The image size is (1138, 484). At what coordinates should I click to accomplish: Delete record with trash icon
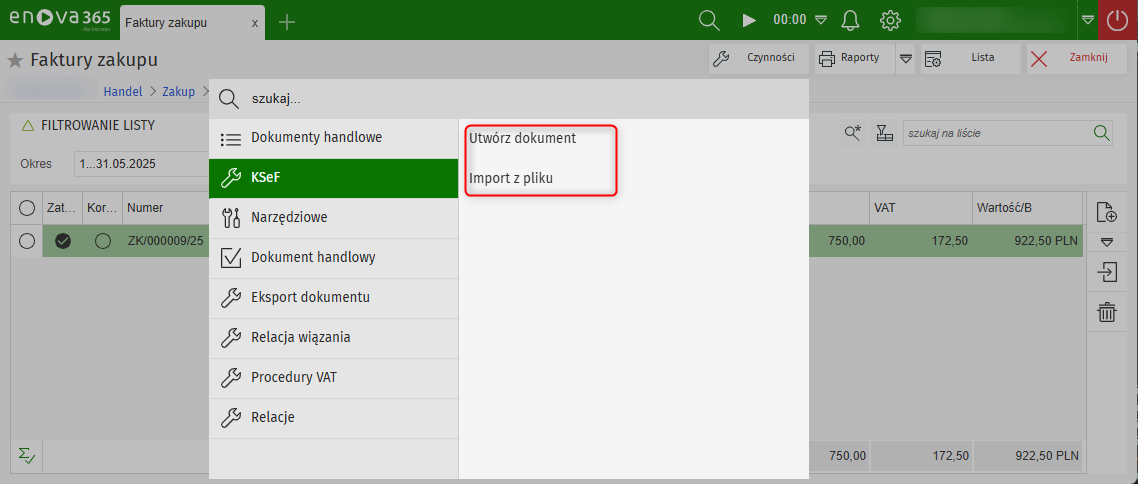click(1106, 313)
